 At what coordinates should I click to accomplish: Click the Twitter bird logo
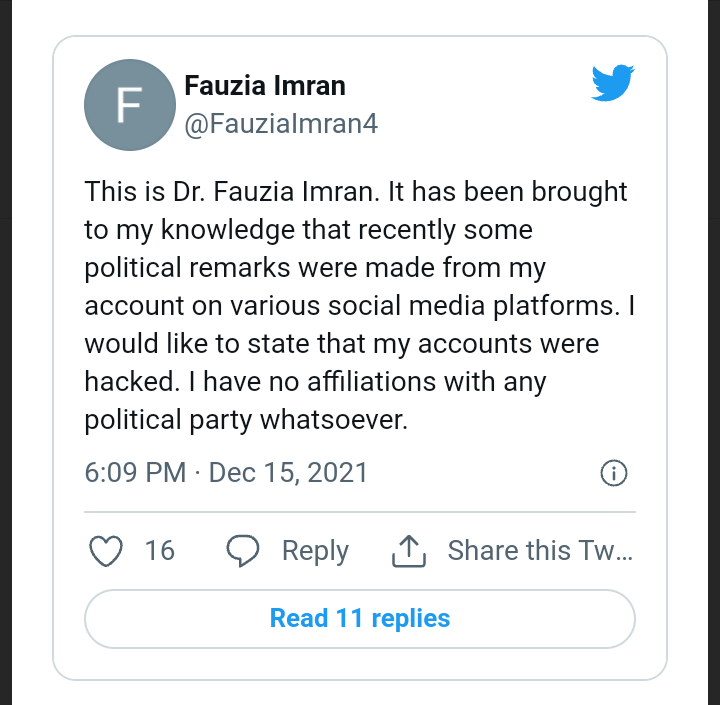pos(614,84)
